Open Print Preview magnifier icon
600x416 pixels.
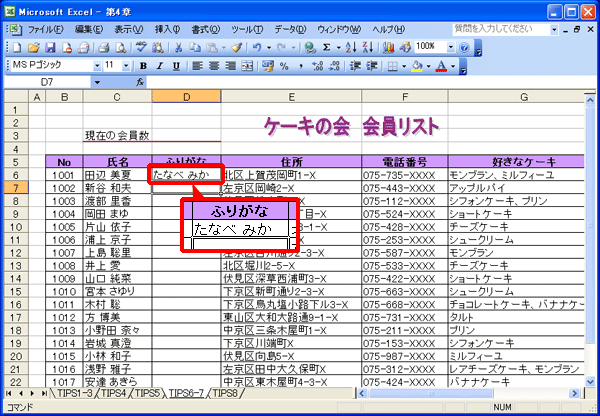[121, 47]
